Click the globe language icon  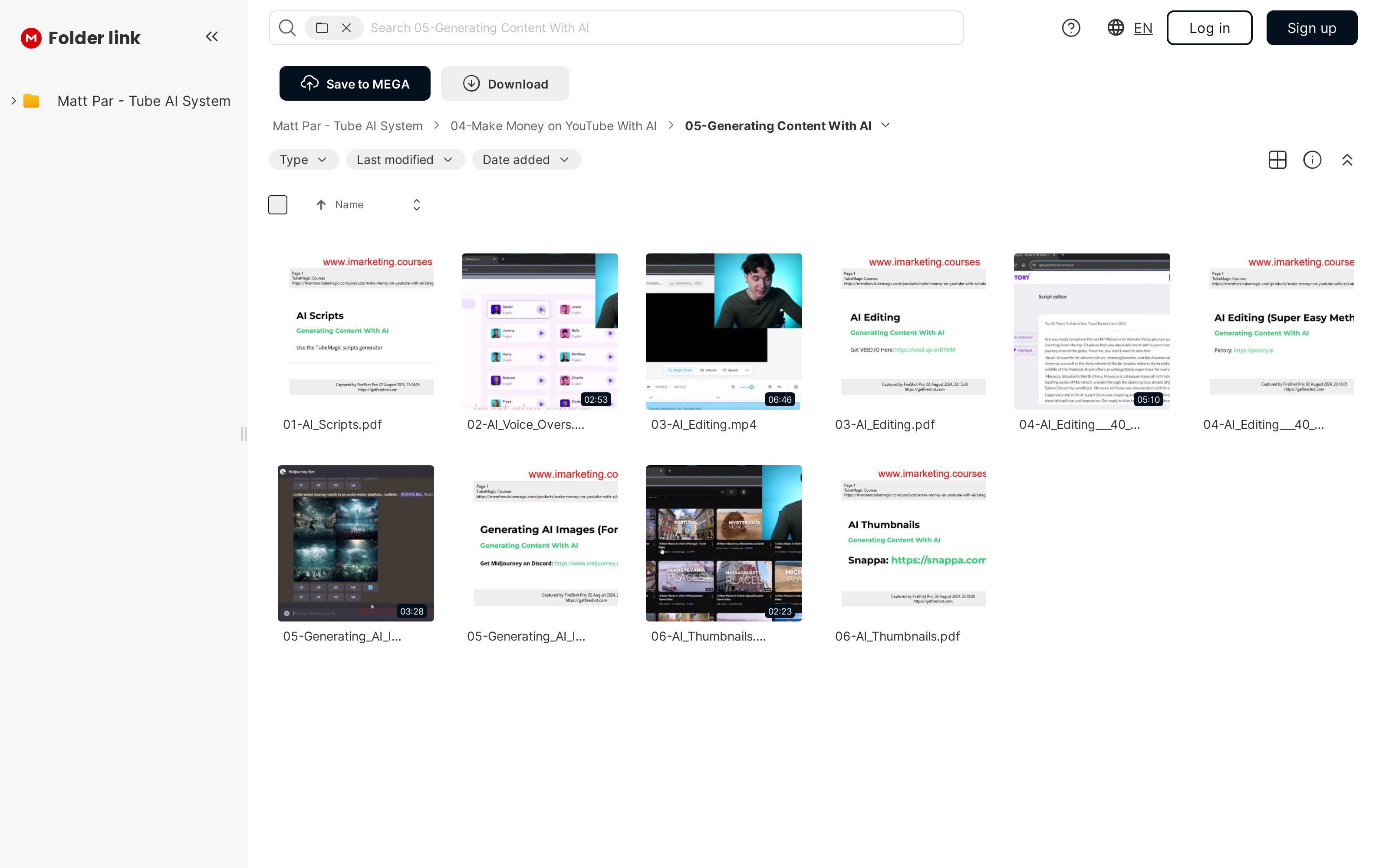(1115, 27)
